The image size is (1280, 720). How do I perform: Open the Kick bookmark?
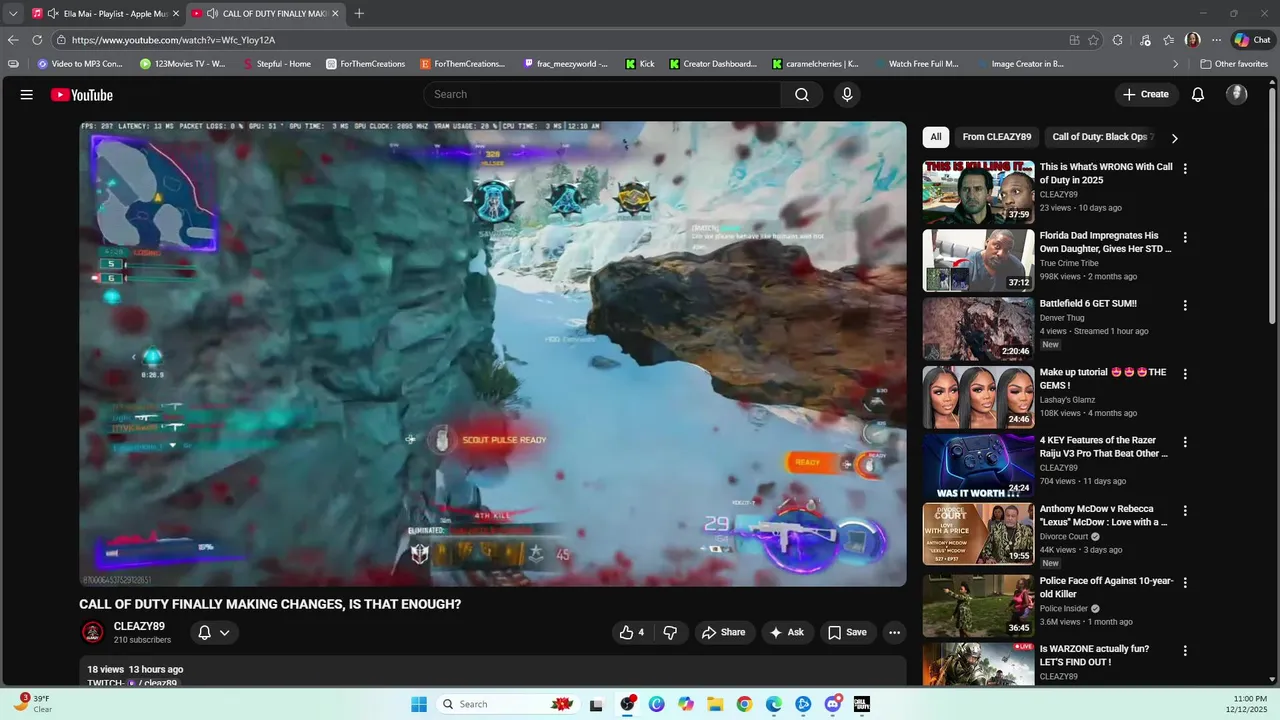pyautogui.click(x=640, y=64)
